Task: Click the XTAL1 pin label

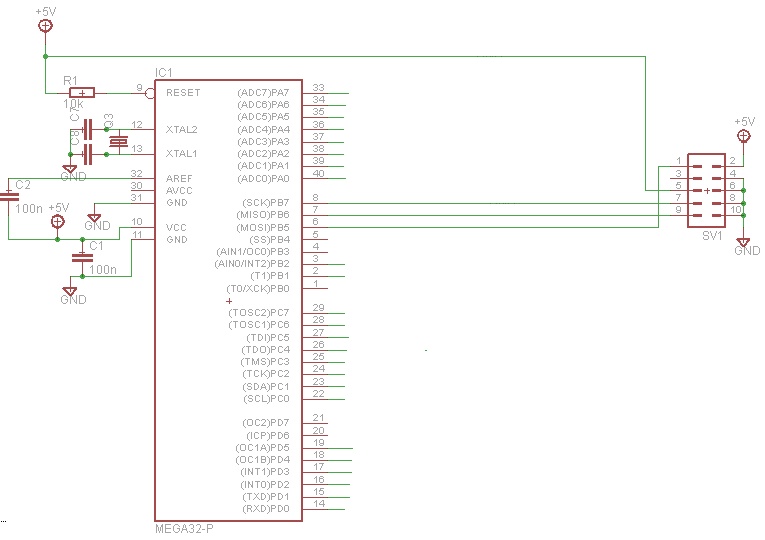Action: [181, 154]
